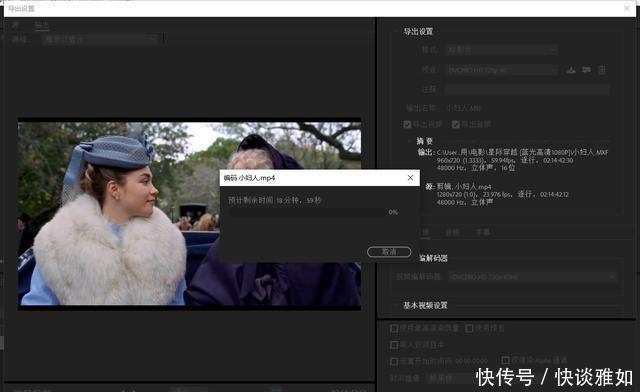
Task: Toggle the set start timecode checkbox
Action: [394, 361]
